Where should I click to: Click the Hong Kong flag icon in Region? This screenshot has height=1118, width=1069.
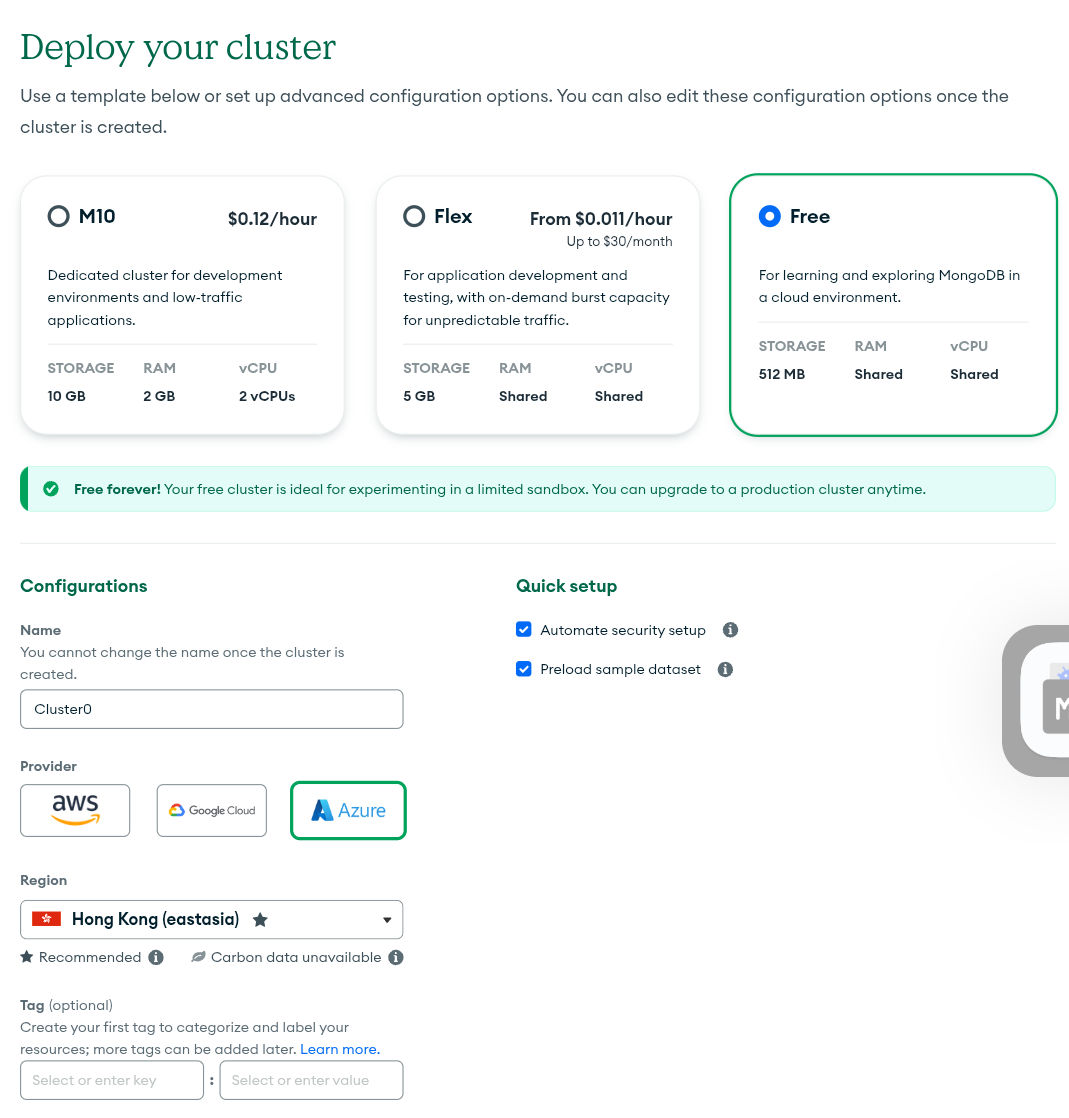click(x=47, y=919)
